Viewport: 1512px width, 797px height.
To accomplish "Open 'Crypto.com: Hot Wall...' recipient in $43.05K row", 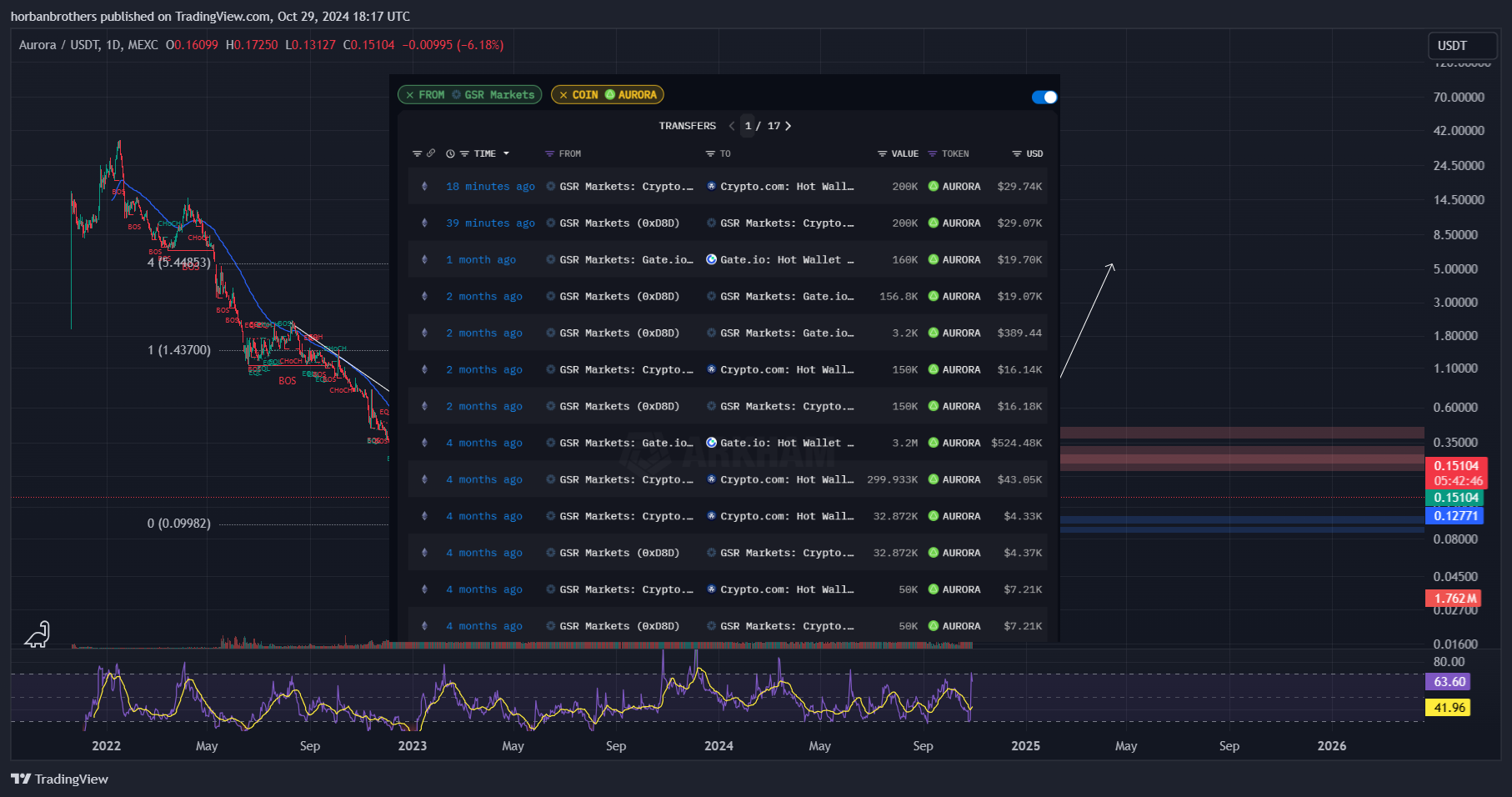I will [x=787, y=480].
